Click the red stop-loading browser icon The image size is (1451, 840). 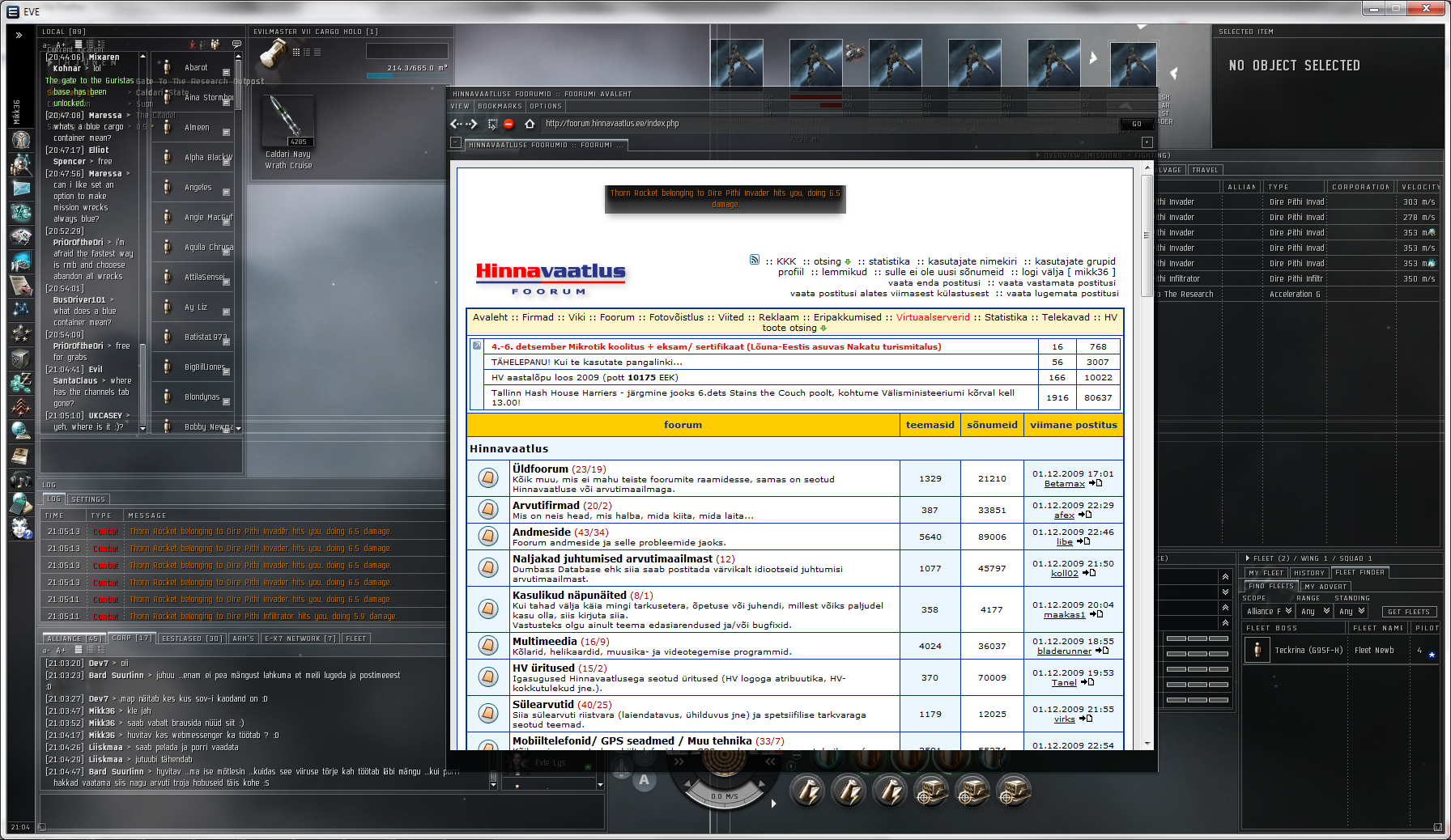tap(509, 124)
